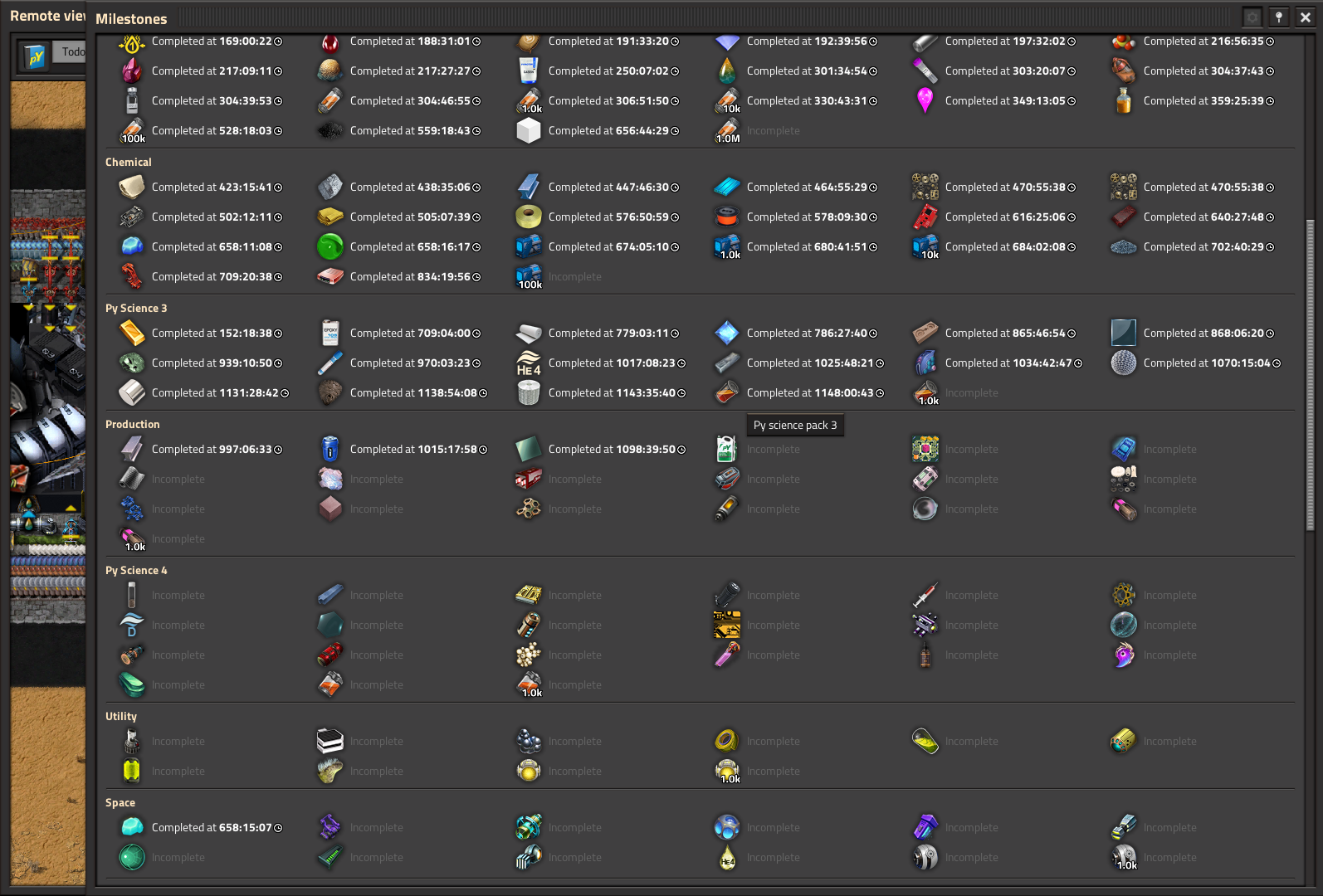The height and width of the screenshot is (896, 1323).
Task: Click the Chemical section heading
Action: [x=129, y=163]
